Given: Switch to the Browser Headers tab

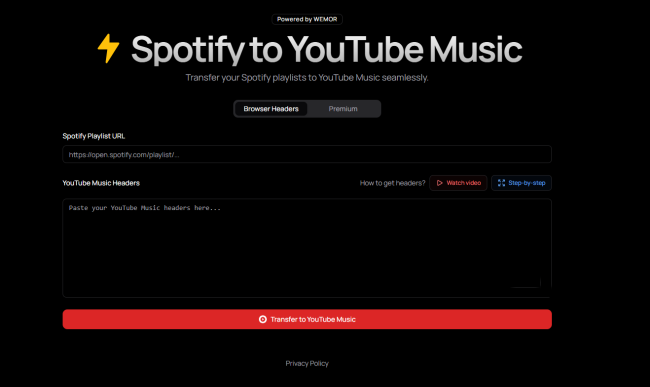Looking at the screenshot, I should click(x=271, y=109).
